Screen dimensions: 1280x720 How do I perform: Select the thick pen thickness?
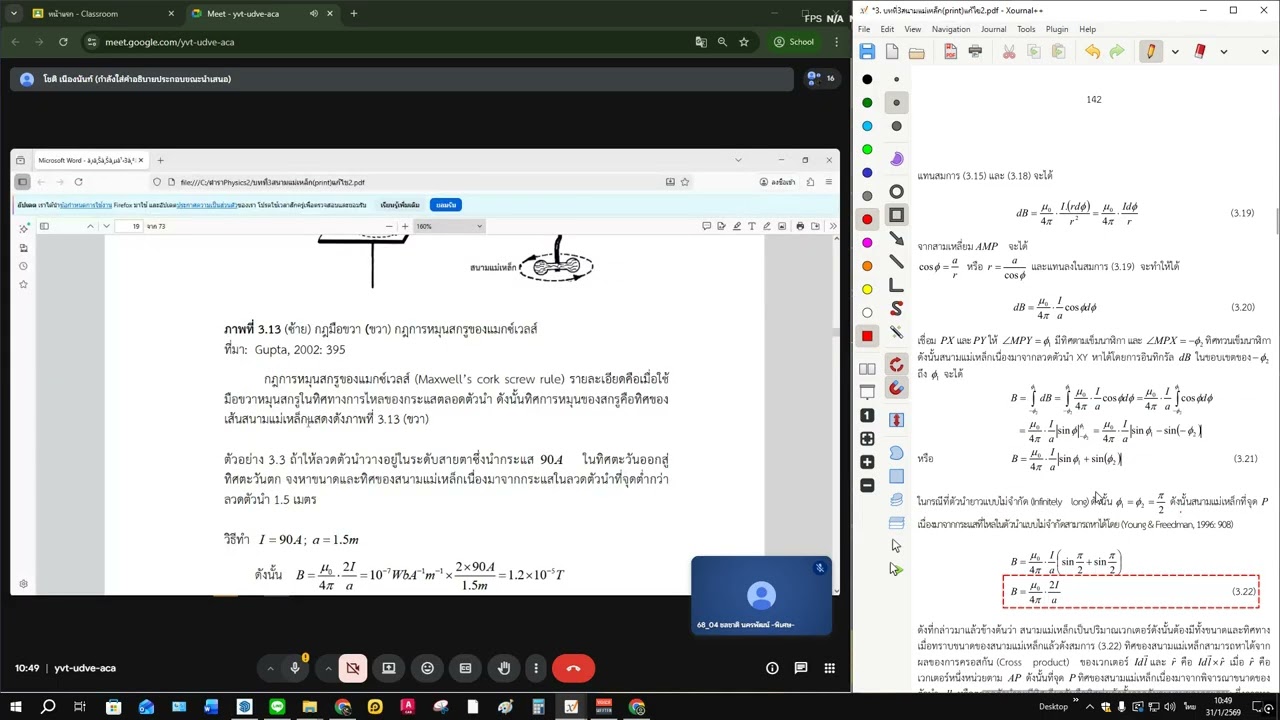(896, 126)
